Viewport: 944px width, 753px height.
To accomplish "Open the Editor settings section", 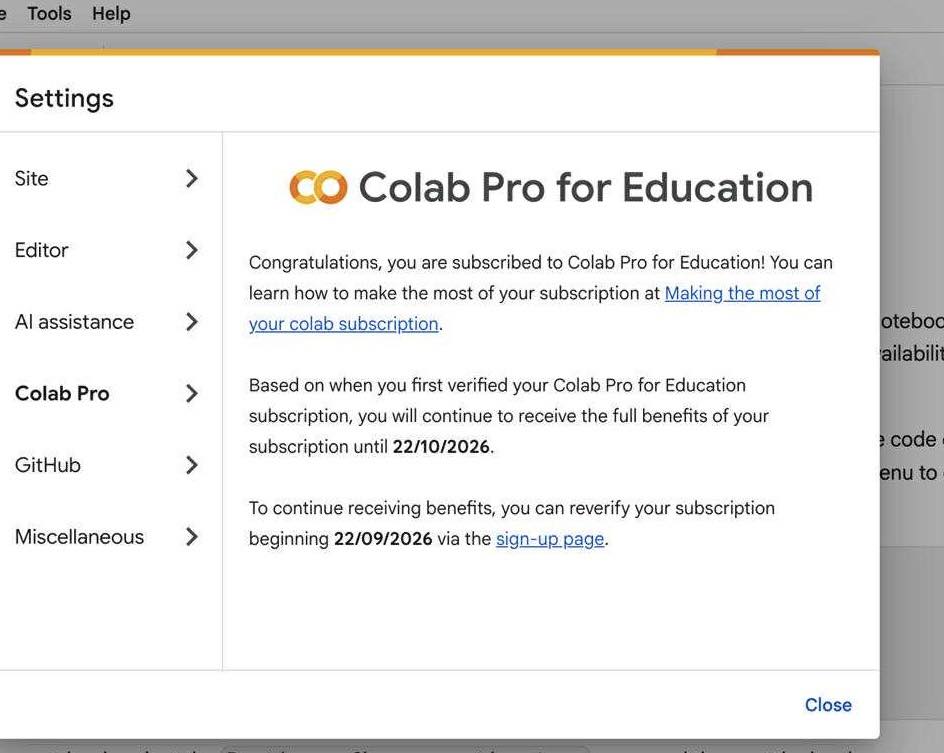I will [x=107, y=250].
